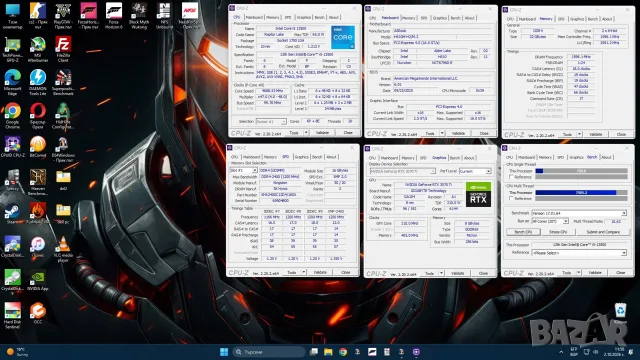Launch MSI Afterburner from the desktop

(38, 49)
